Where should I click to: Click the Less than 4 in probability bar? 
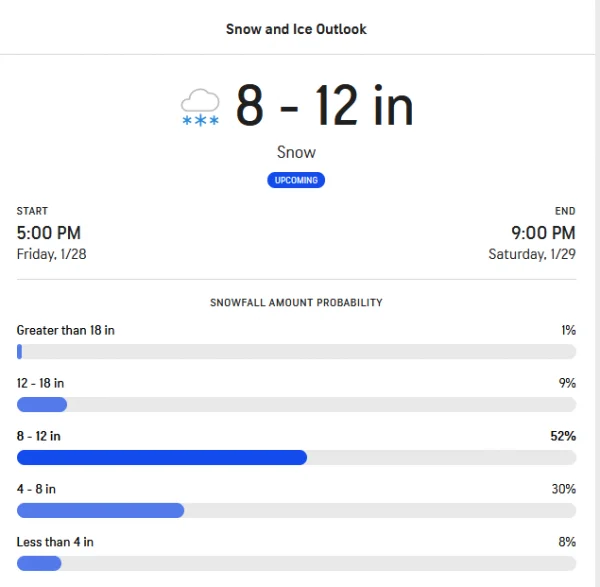[x=297, y=563]
